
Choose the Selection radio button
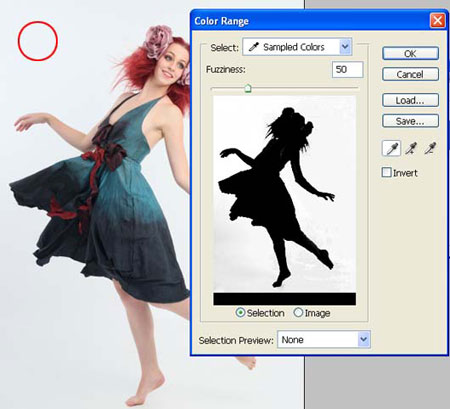(x=240, y=313)
